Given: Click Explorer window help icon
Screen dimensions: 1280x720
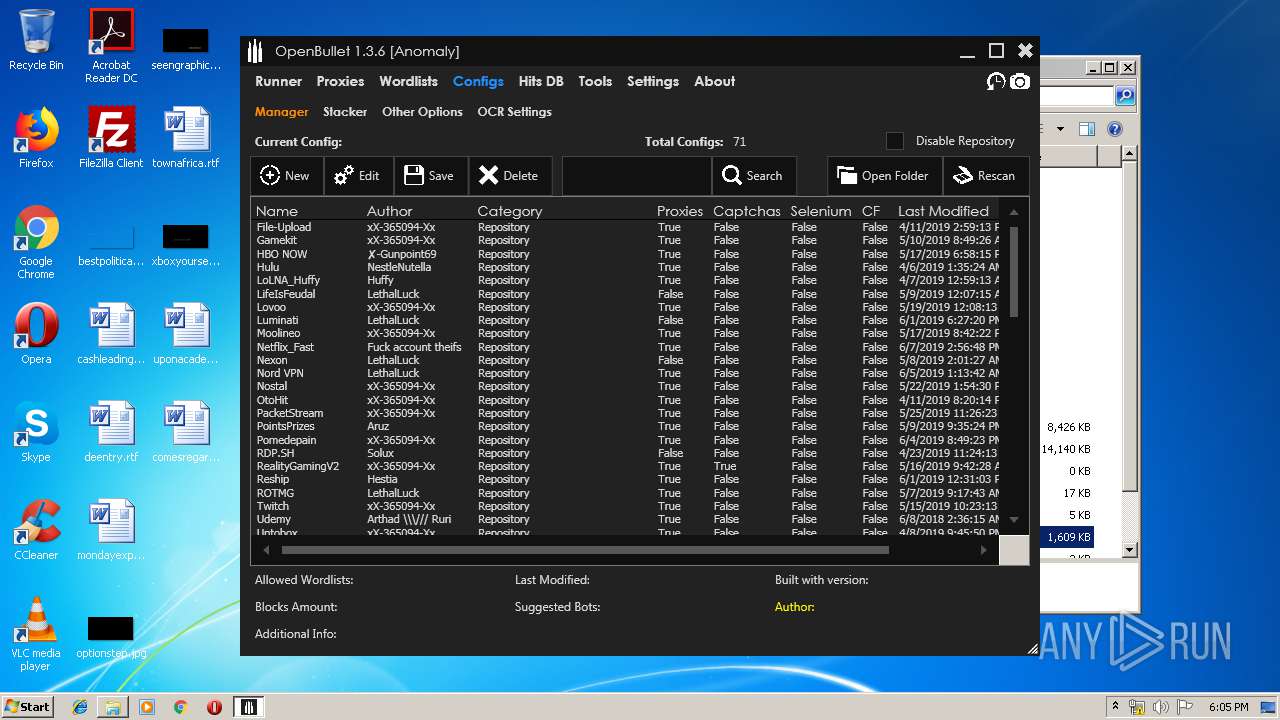Looking at the screenshot, I should coord(1115,129).
